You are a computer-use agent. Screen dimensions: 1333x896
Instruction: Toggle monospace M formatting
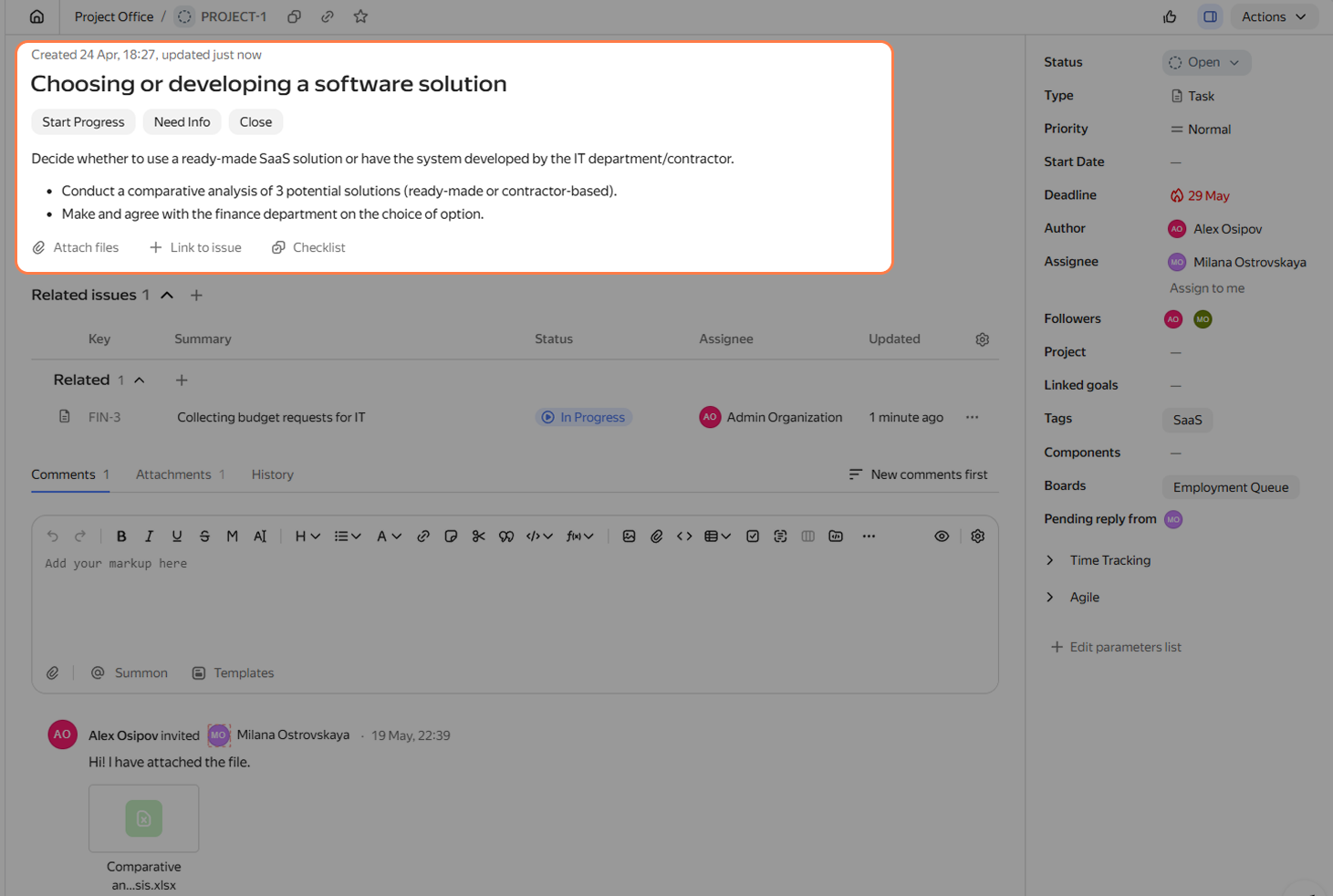coord(233,537)
